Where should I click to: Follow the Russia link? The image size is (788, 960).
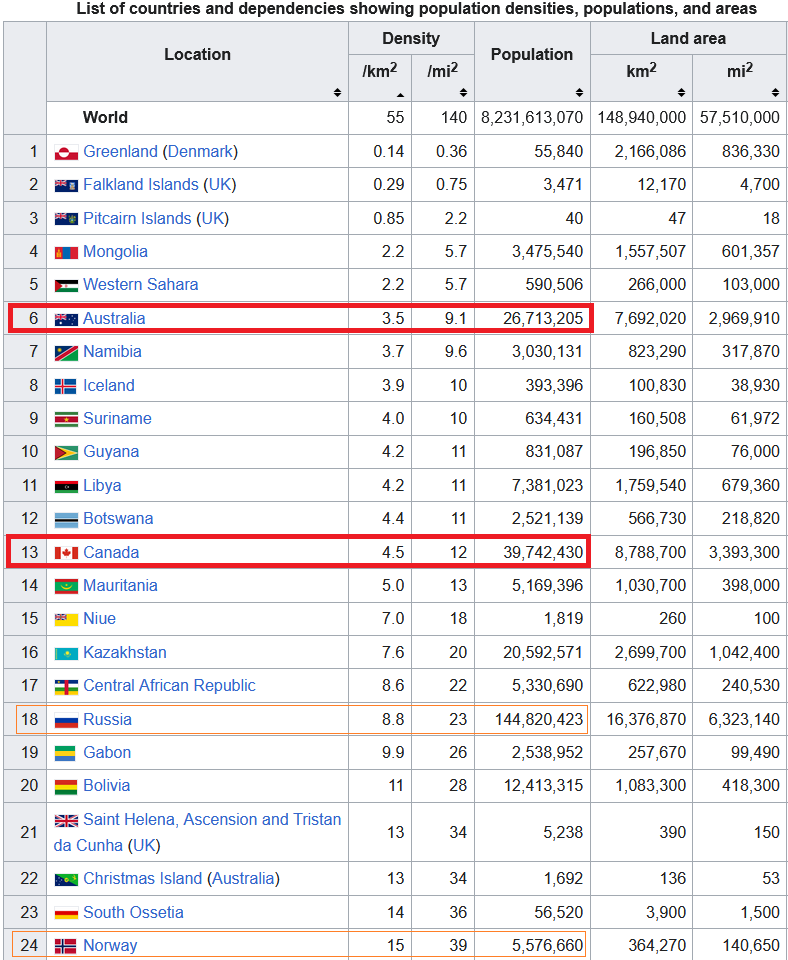click(107, 719)
